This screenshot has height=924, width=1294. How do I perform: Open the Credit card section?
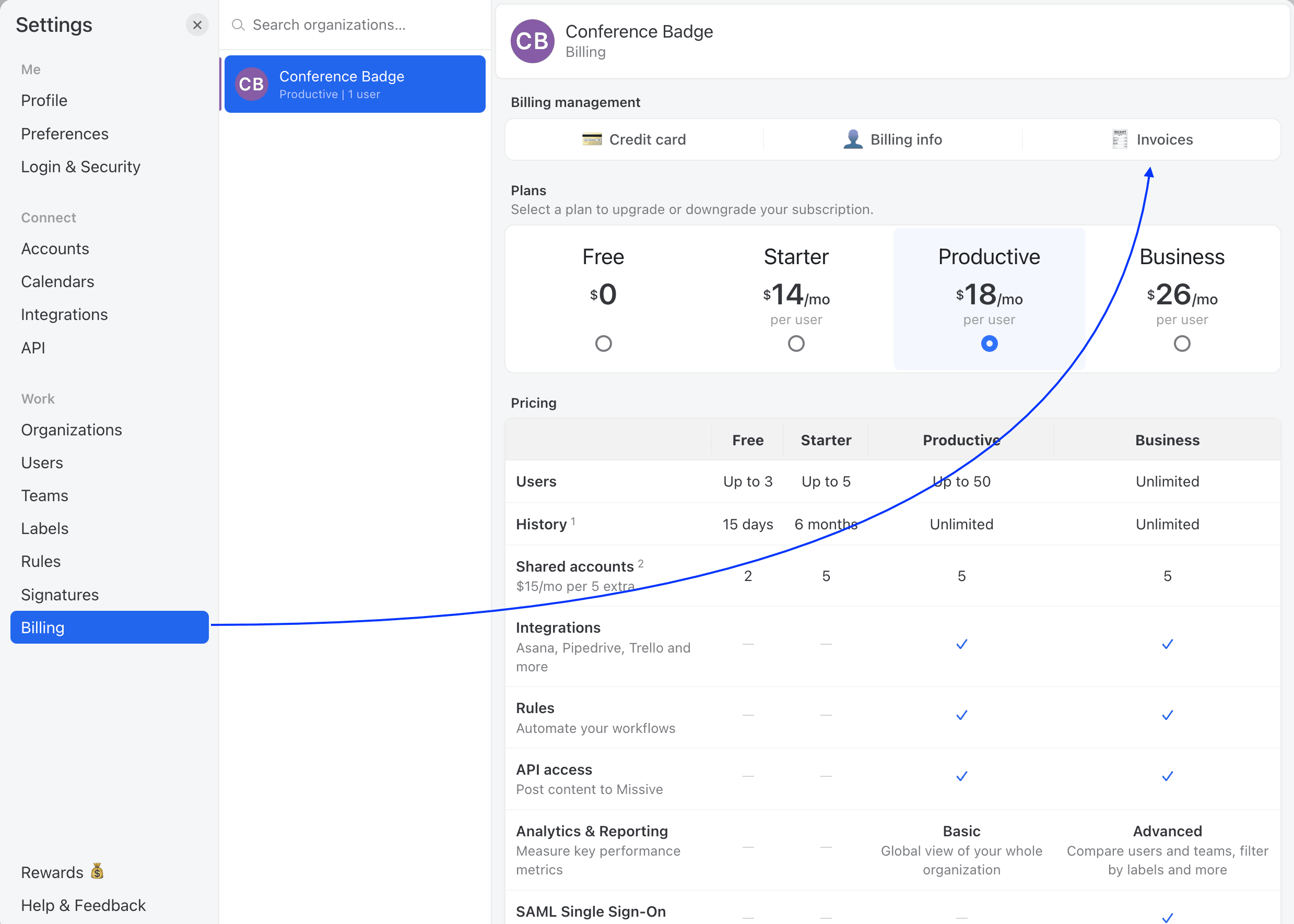click(646, 139)
